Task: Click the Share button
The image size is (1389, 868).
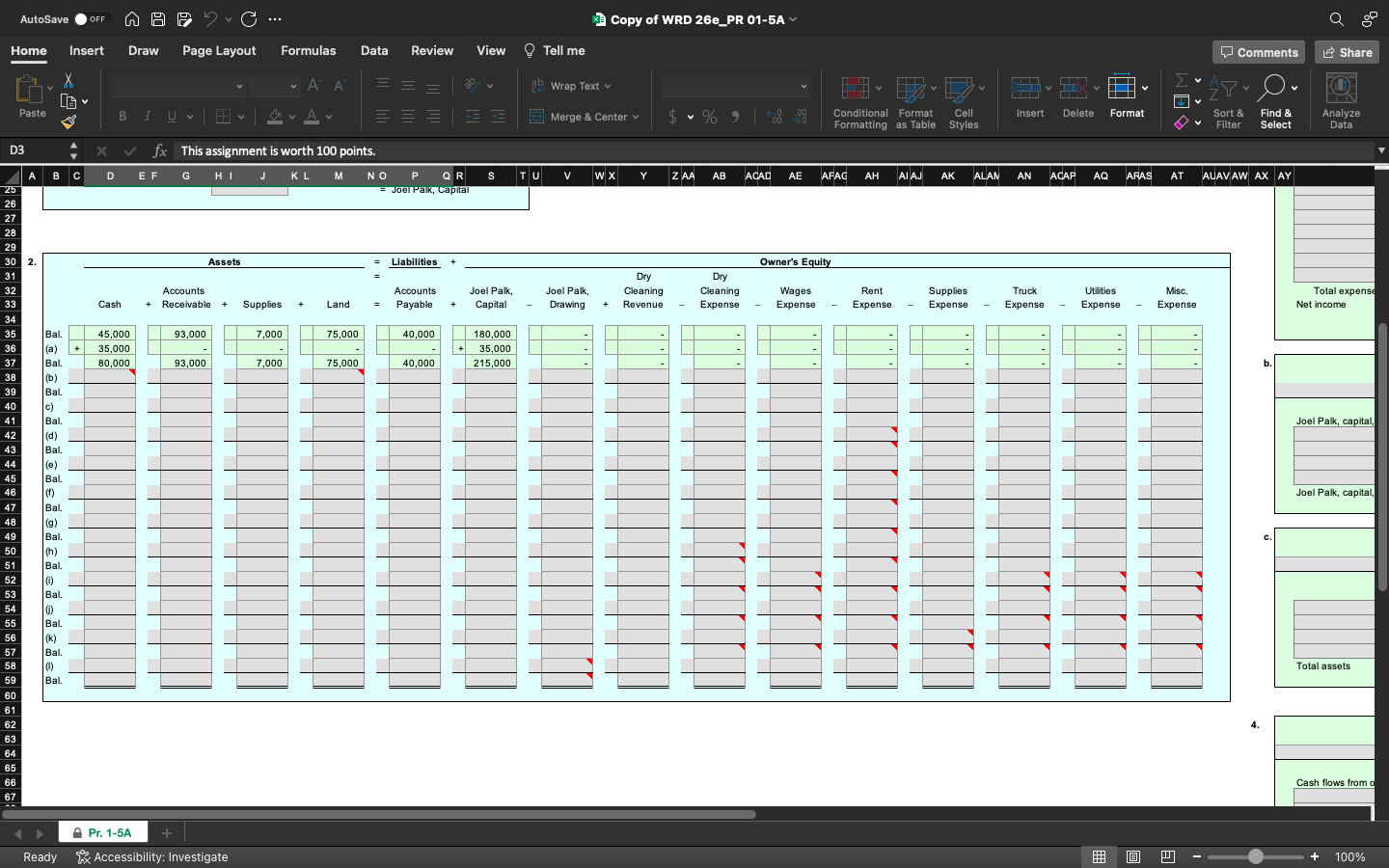Action: (x=1348, y=52)
